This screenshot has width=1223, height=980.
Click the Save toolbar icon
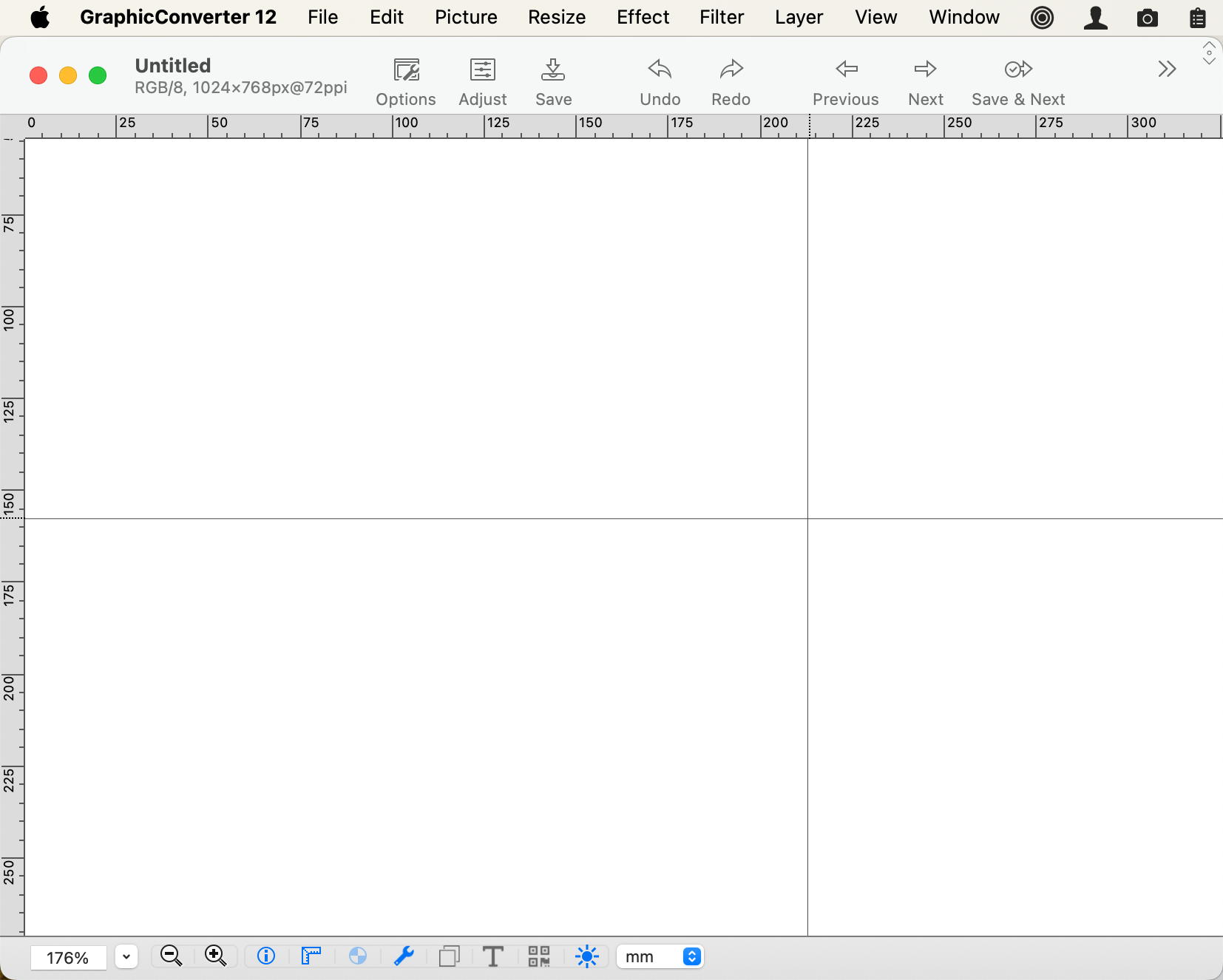[x=553, y=82]
